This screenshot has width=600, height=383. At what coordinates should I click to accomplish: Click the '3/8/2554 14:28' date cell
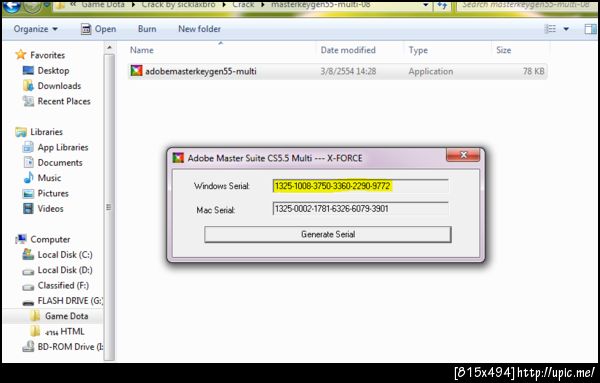[348, 71]
